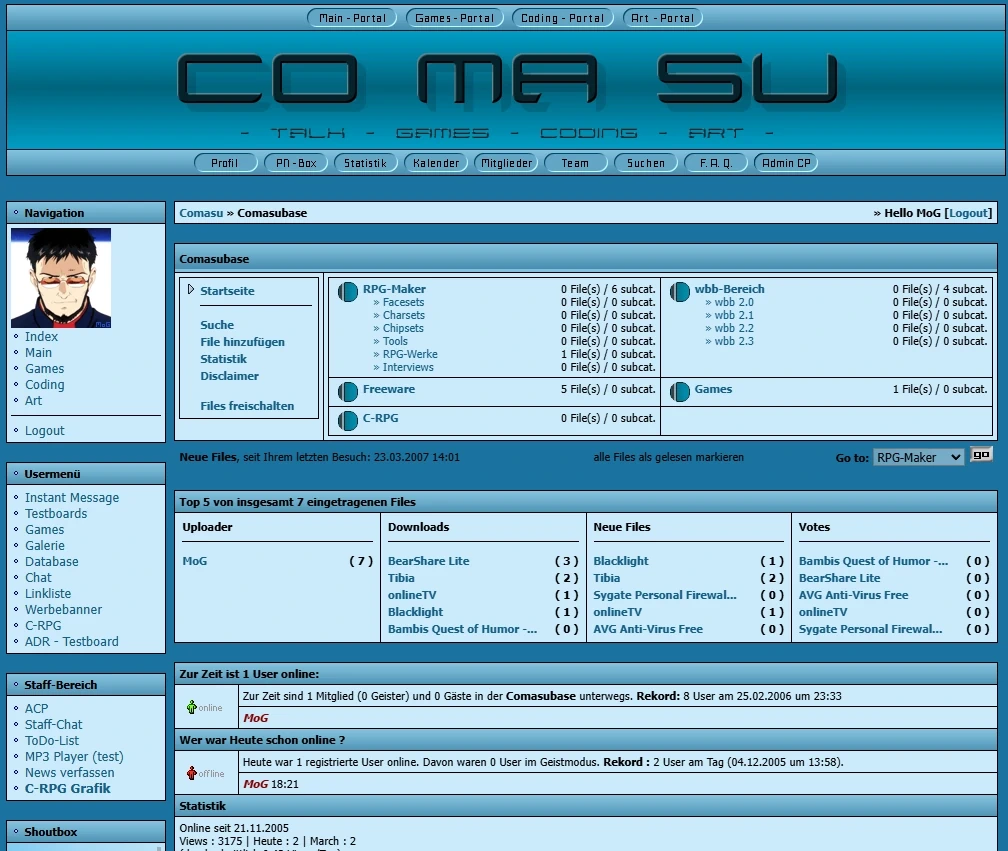Open Galerie in Usermenü
The height and width of the screenshot is (851, 1008).
click(44, 546)
